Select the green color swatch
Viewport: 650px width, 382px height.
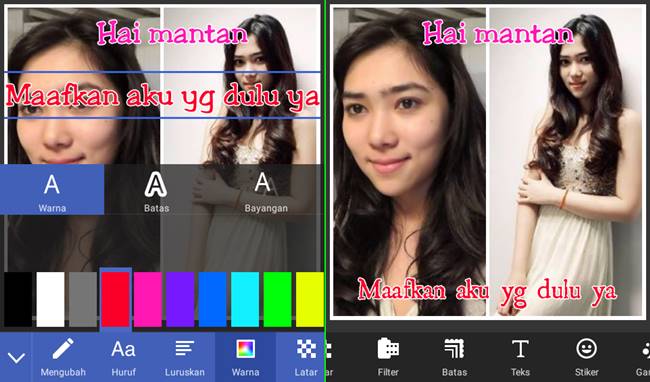click(277, 299)
